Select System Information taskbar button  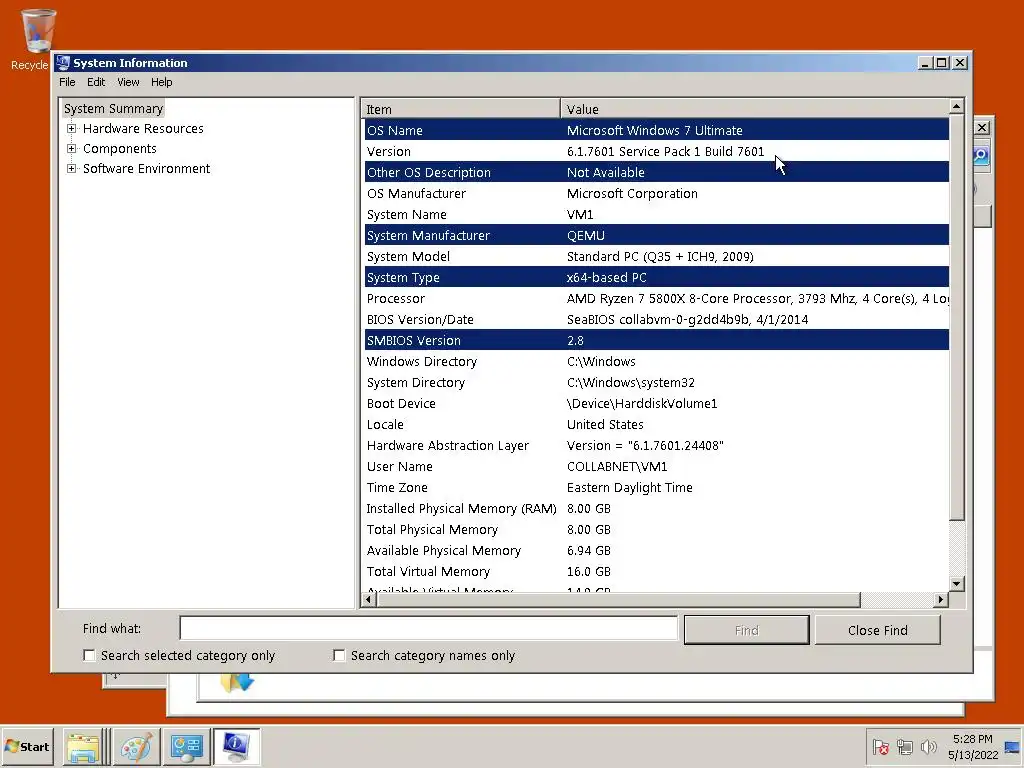click(236, 747)
